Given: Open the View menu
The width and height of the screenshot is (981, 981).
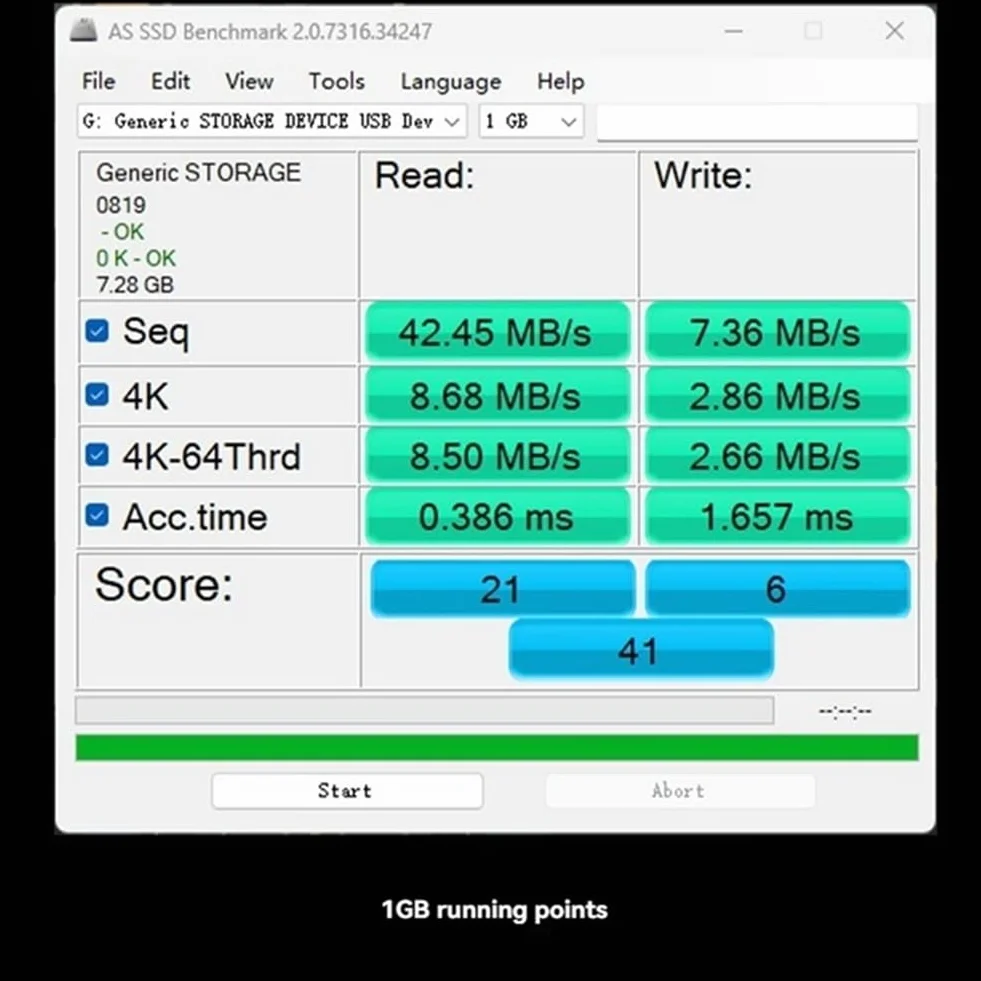Looking at the screenshot, I should [249, 81].
